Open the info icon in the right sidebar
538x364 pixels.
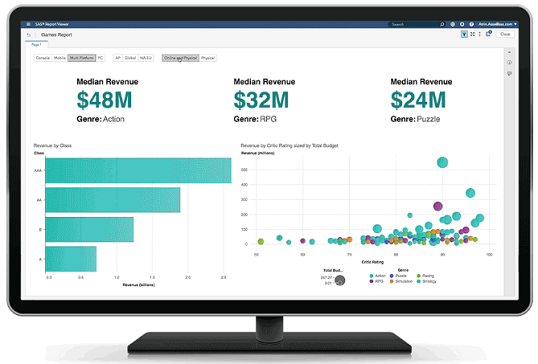pos(510,62)
